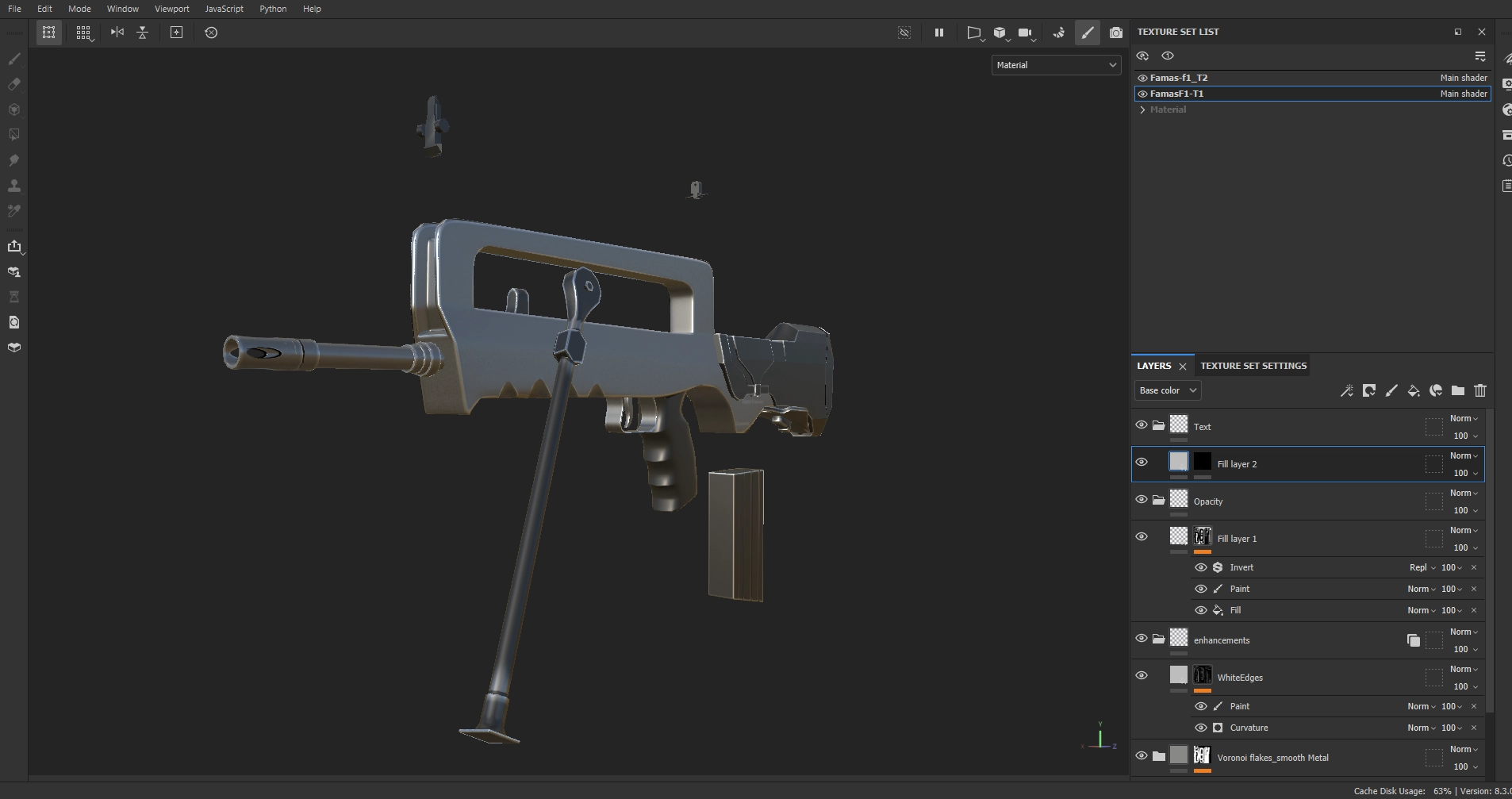Select the FamasF1-T1 texture set

(x=1176, y=94)
